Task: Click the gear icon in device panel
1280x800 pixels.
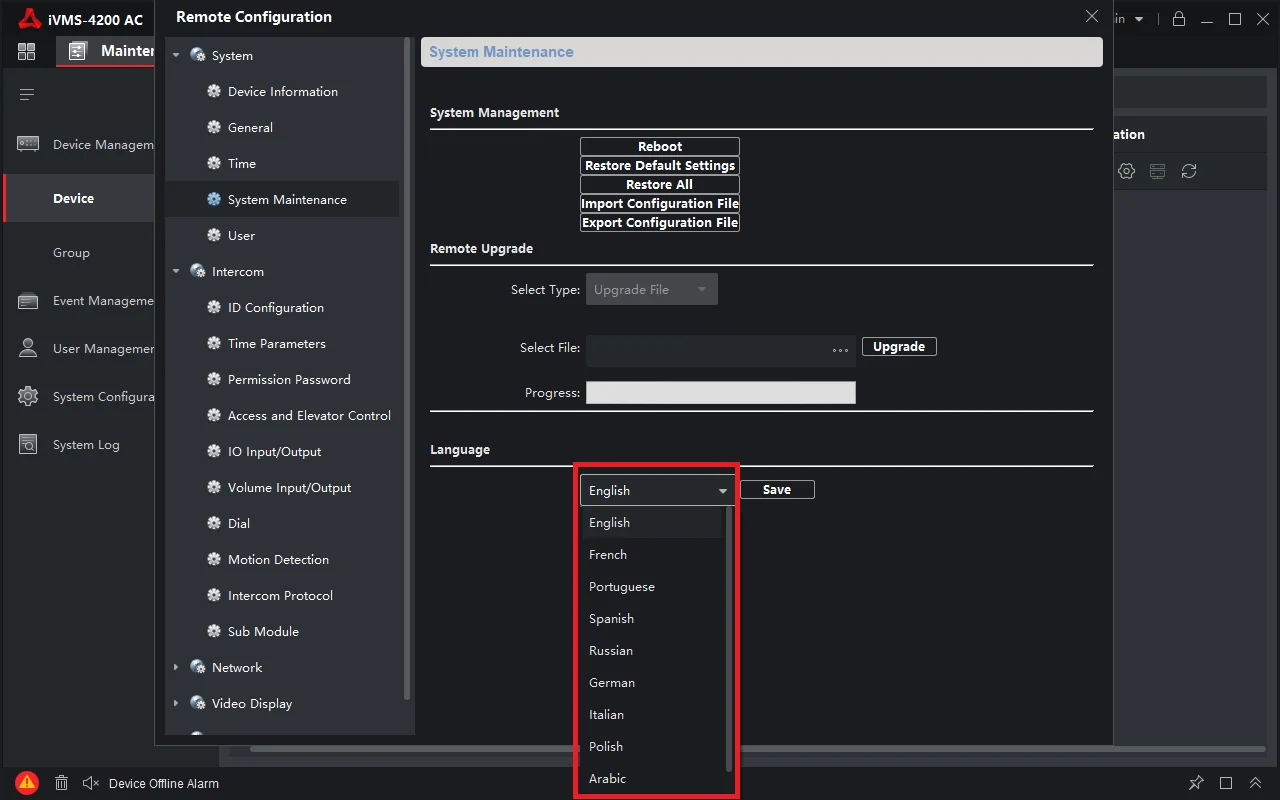Action: (1127, 171)
